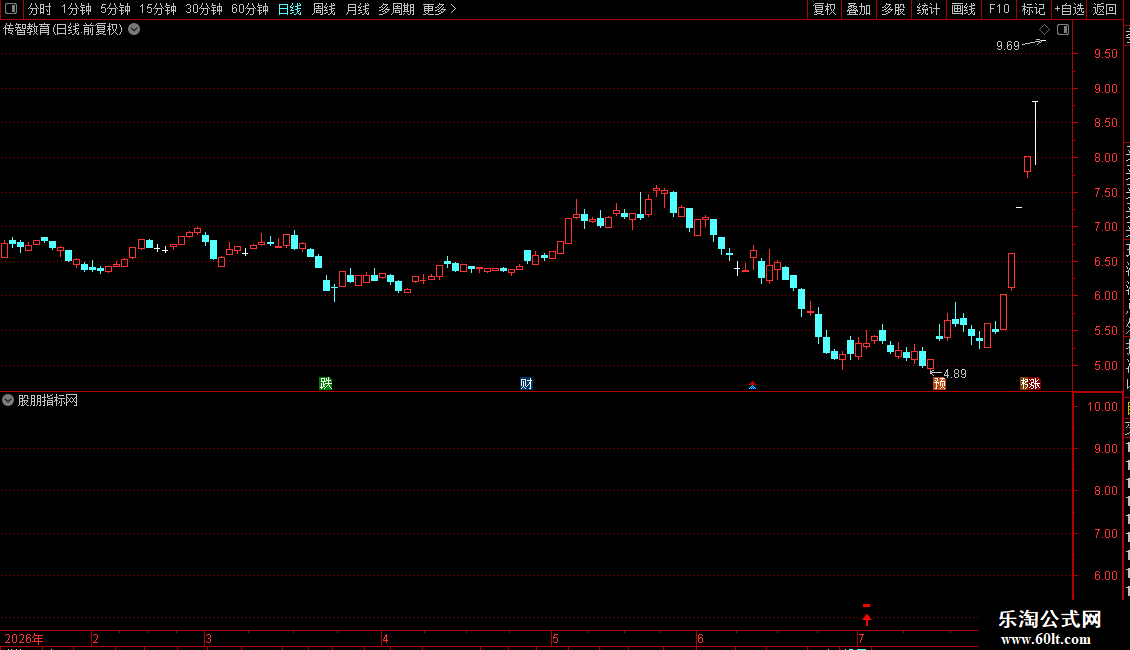Open the 统计 statistics tool
This screenshot has width=1130, height=650.
[x=927, y=9]
